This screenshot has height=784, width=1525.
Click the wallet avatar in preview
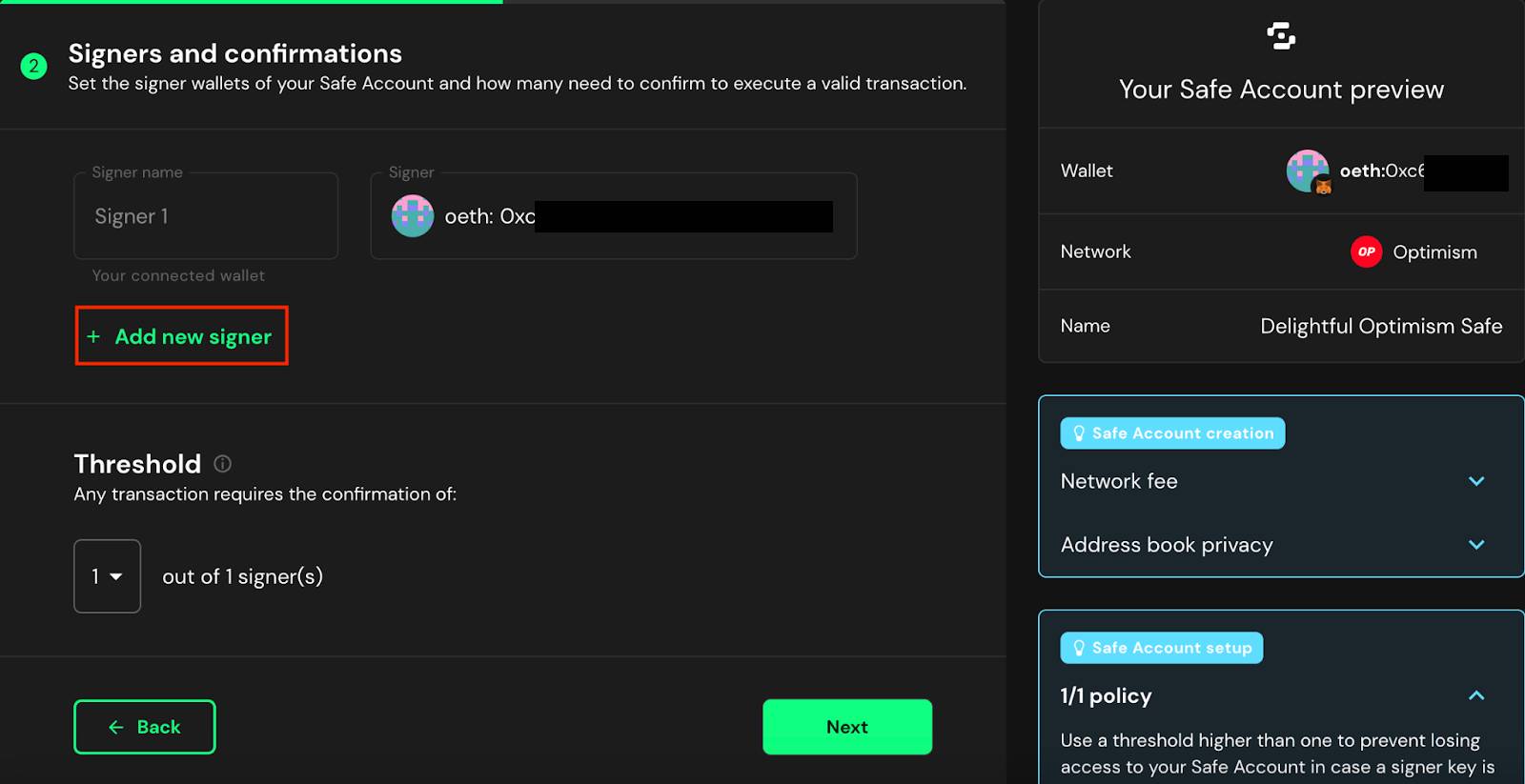(1308, 171)
